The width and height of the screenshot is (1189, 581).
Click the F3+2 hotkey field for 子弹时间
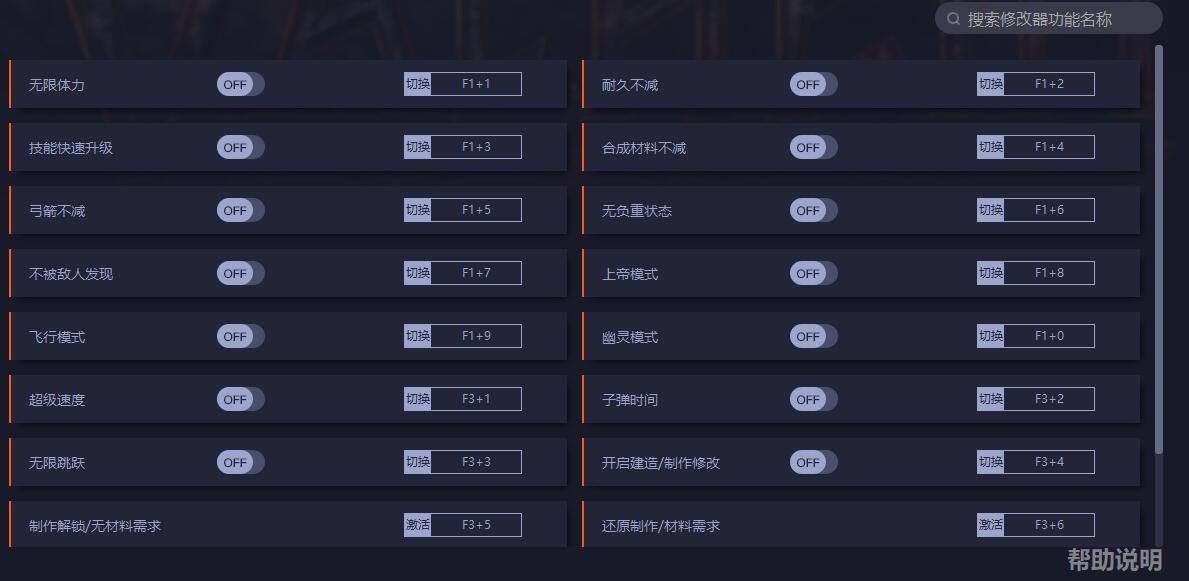(x=1049, y=399)
